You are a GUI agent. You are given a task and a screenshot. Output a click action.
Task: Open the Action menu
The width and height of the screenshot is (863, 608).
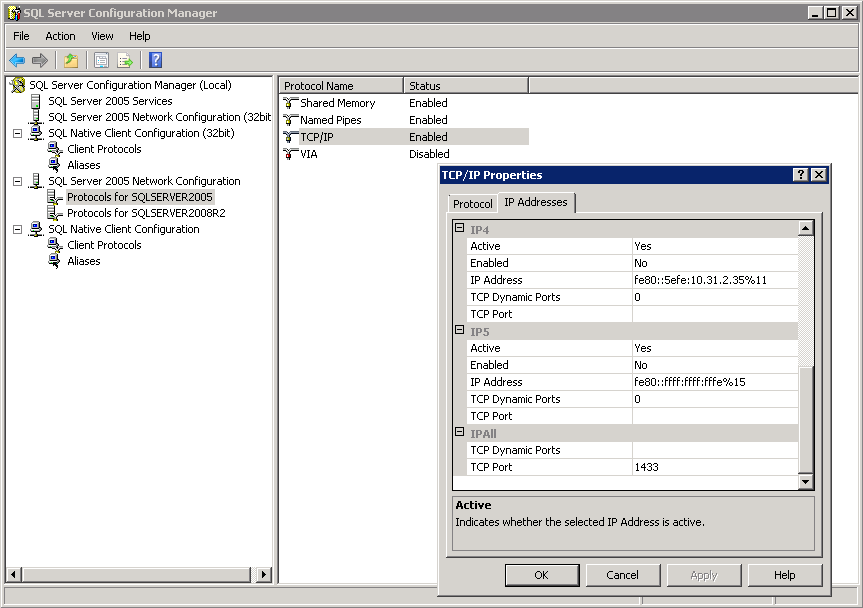click(x=60, y=36)
